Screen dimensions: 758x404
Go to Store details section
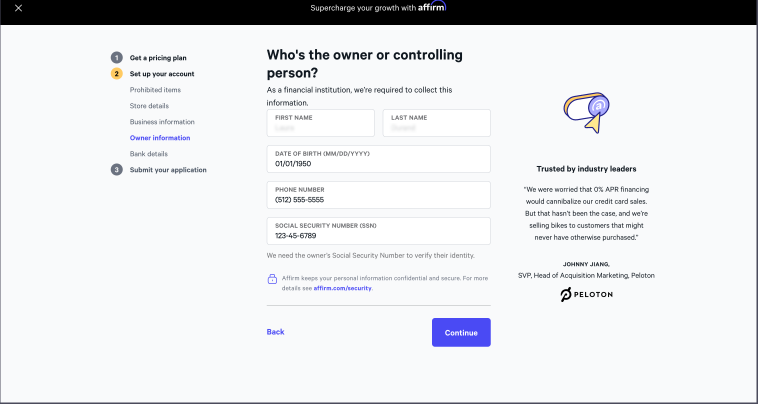click(149, 106)
